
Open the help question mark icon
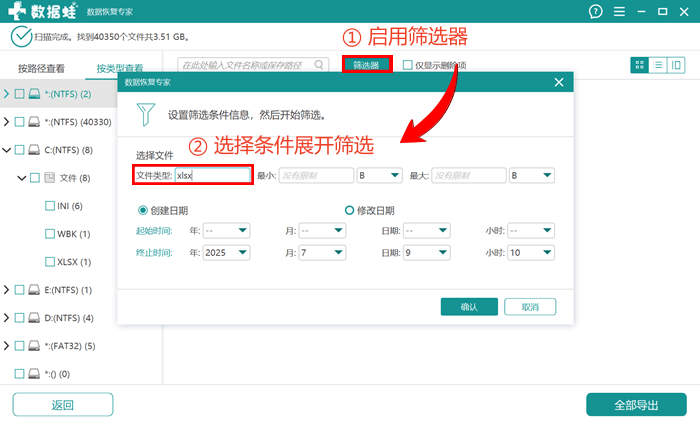tap(595, 12)
